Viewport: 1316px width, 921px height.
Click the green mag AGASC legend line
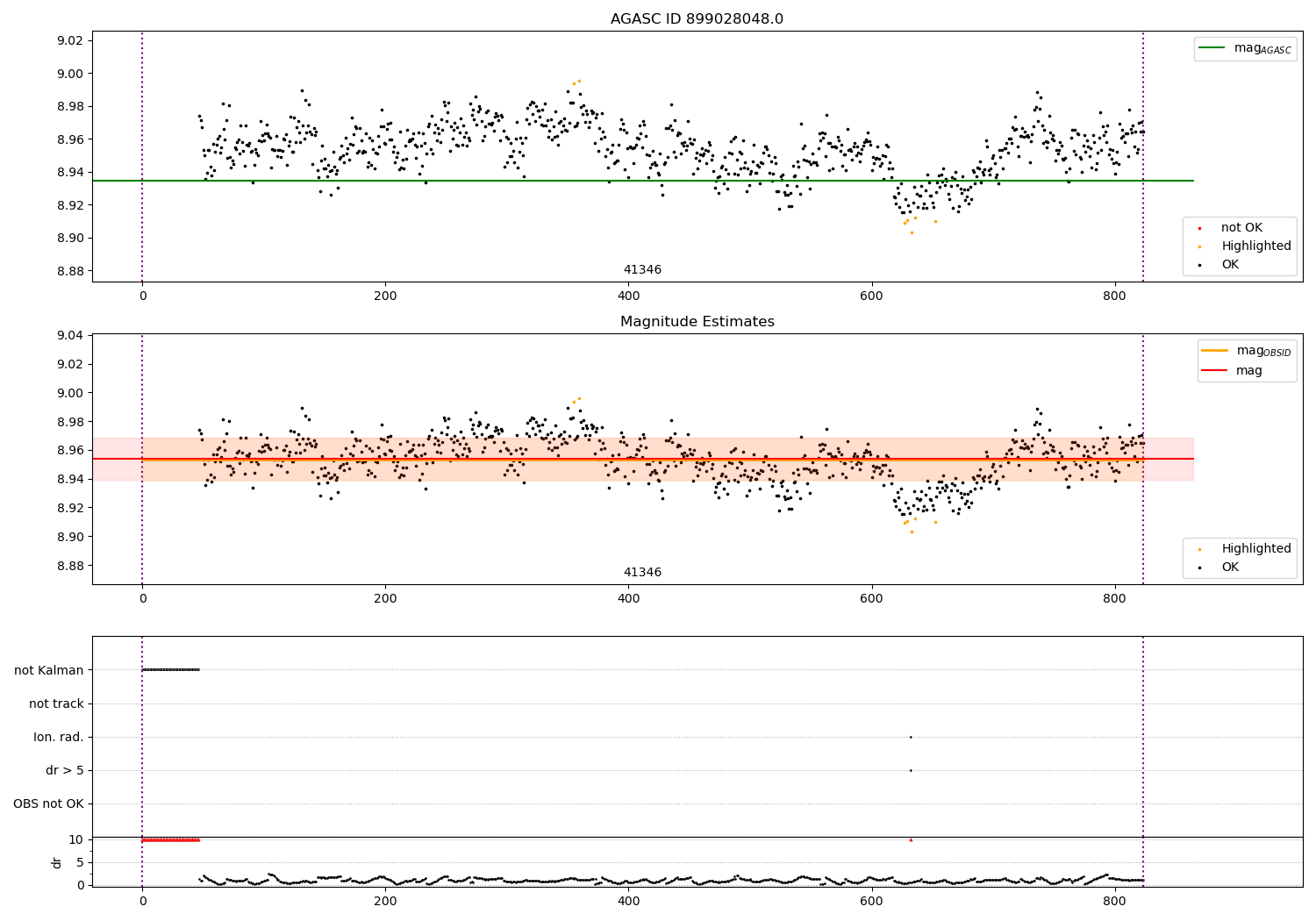1212,48
